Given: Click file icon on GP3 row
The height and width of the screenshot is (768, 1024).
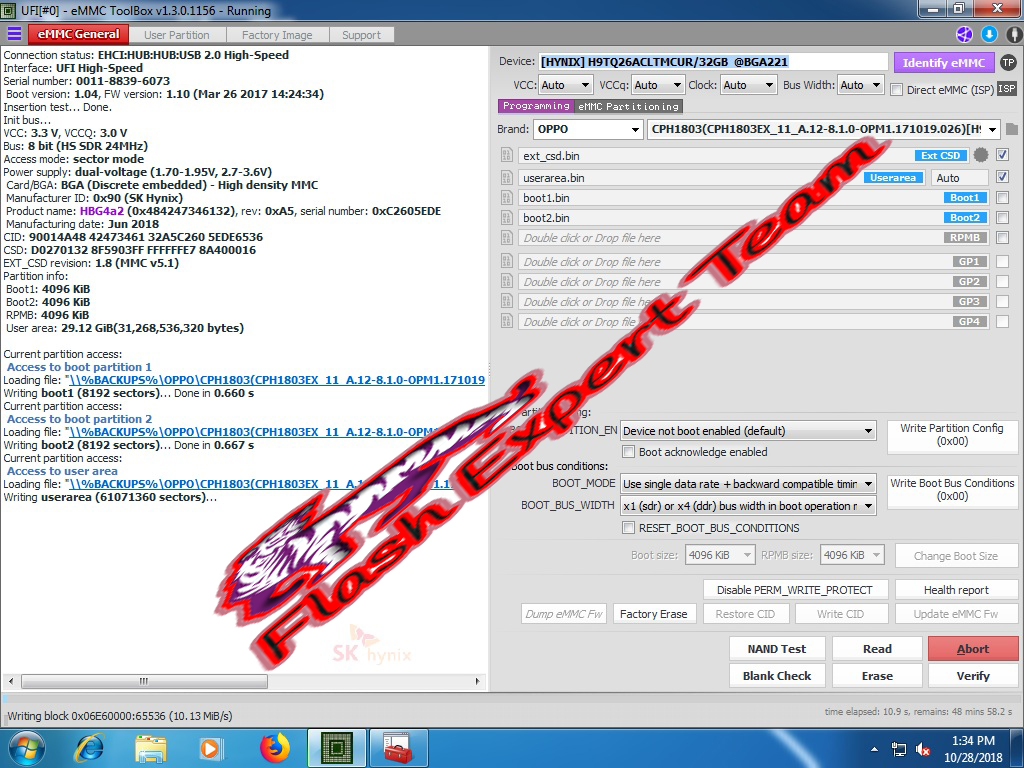Looking at the screenshot, I should coord(506,302).
